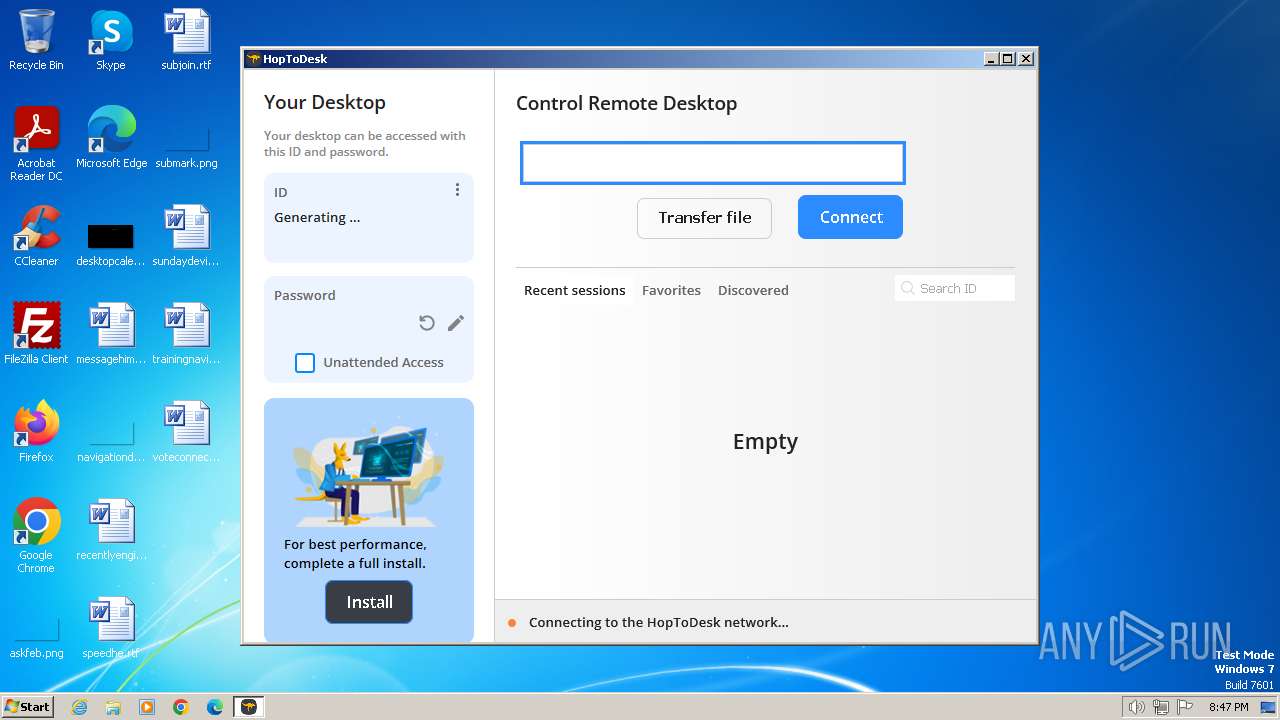The image size is (1280, 720).
Task: Click the Install button
Action: pyautogui.click(x=369, y=602)
